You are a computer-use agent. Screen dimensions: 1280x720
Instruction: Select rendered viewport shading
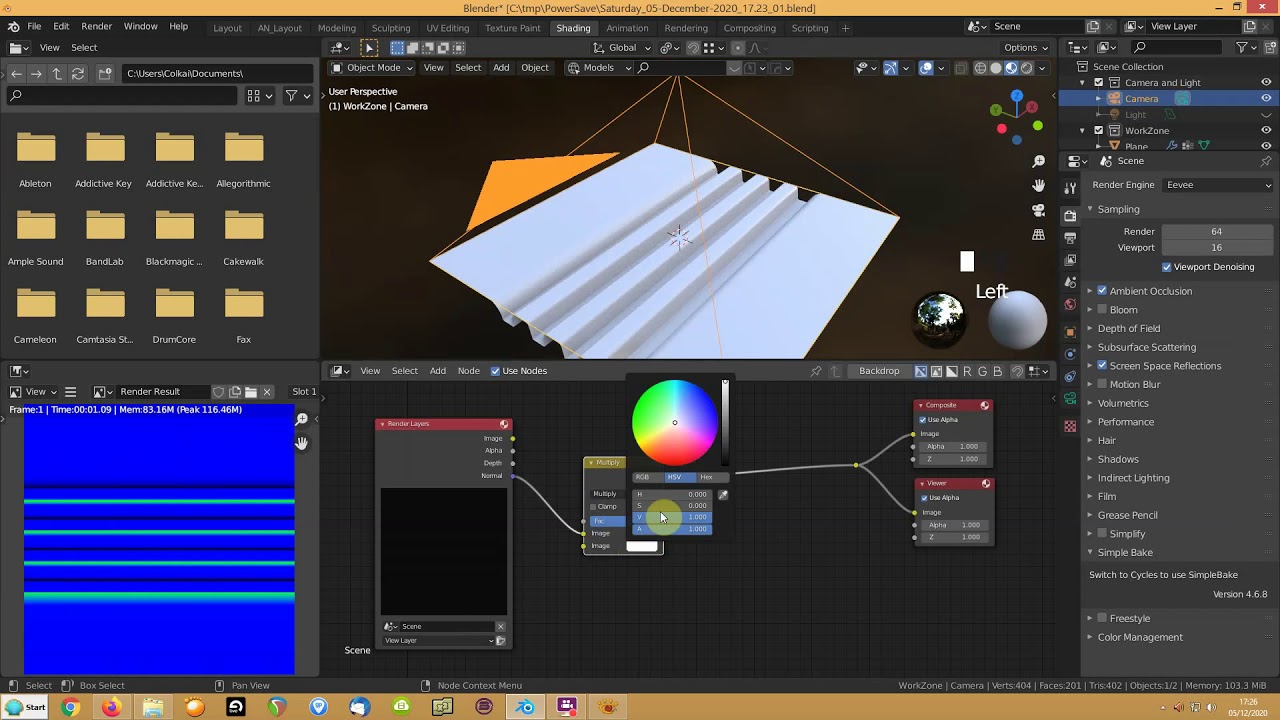1026,68
